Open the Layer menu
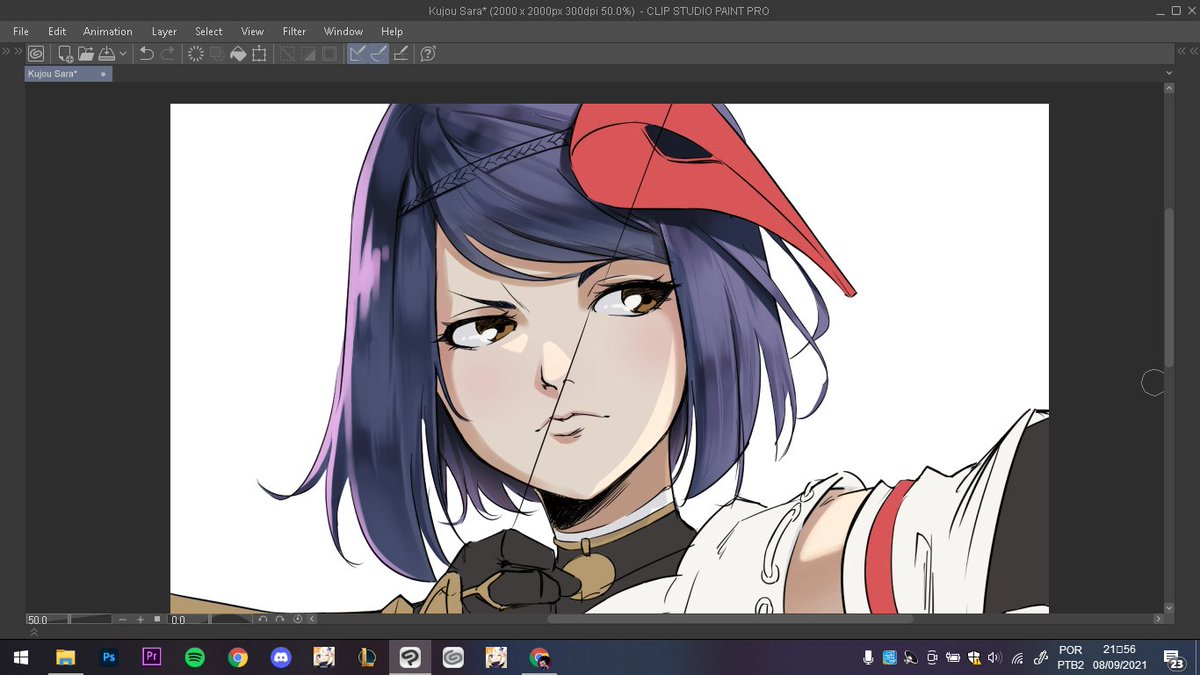The width and height of the screenshot is (1200, 675). point(164,32)
